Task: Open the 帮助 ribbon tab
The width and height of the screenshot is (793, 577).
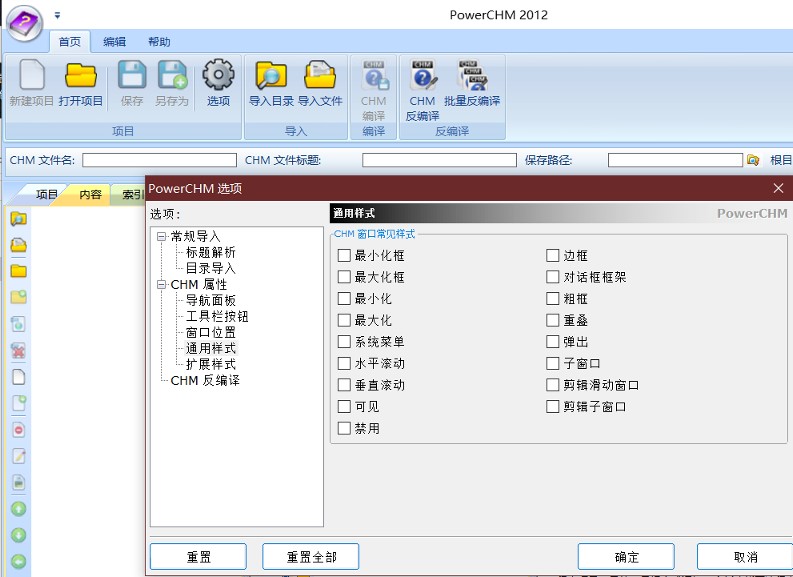Action: coord(158,42)
